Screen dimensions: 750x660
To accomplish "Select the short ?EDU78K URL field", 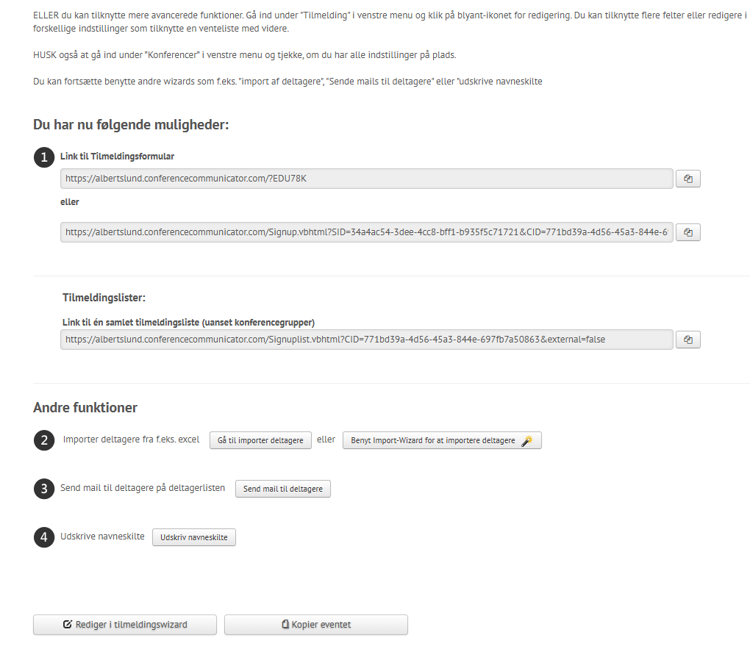I will [366, 179].
